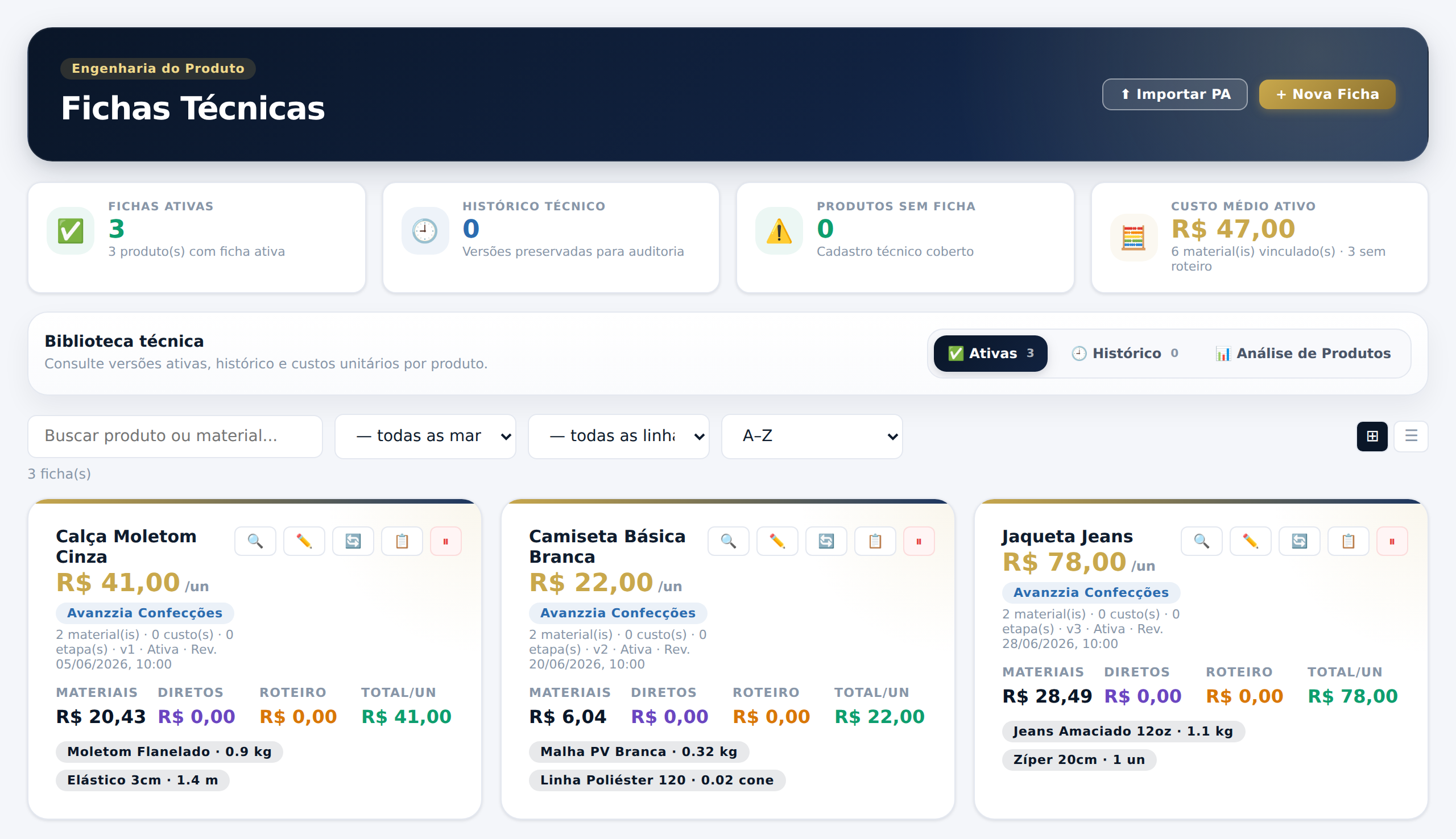Open the todas as marcas dropdown
This screenshot has height=839, width=1456.
coord(425,436)
